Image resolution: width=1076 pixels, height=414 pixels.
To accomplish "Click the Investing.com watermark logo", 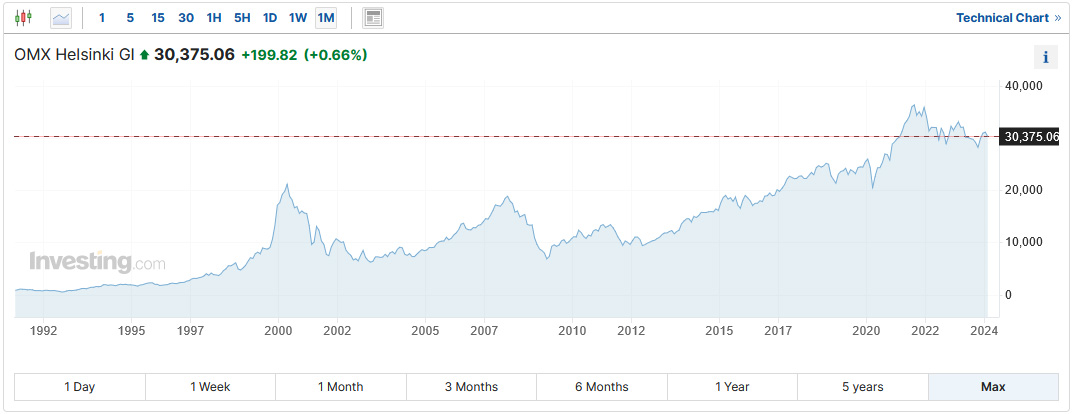I will pyautogui.click(x=97, y=263).
